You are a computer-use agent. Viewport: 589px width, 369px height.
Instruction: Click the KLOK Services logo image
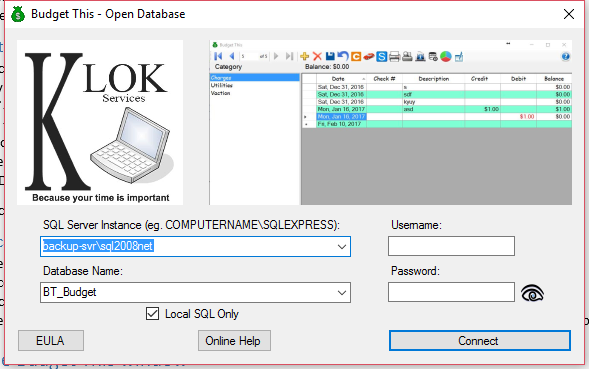click(x=100, y=122)
